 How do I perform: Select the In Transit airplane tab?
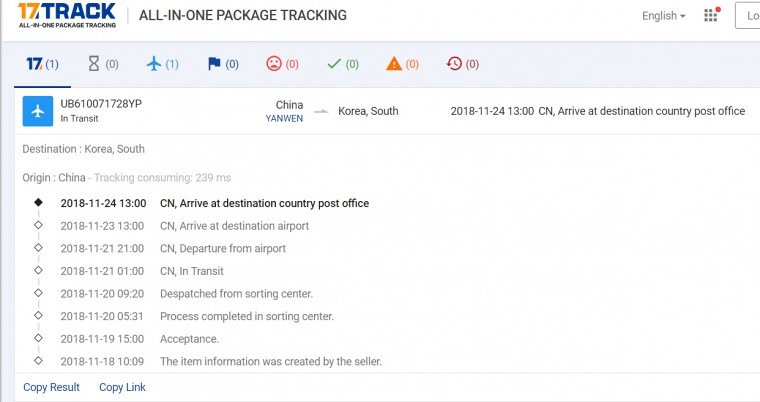click(162, 64)
